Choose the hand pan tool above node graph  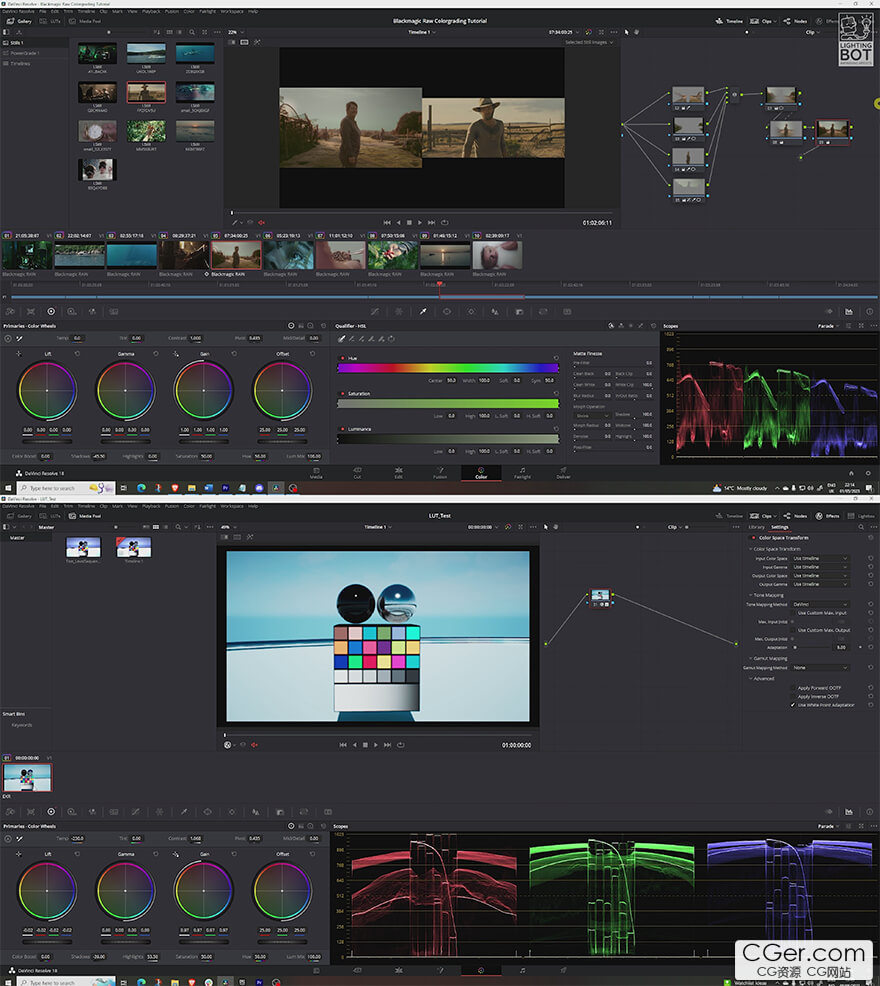tap(636, 32)
